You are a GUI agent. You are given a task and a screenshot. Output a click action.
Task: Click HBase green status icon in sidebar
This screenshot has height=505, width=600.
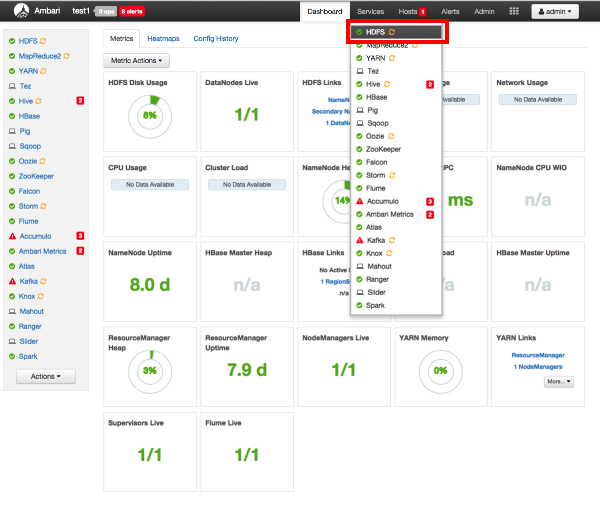(x=12, y=116)
